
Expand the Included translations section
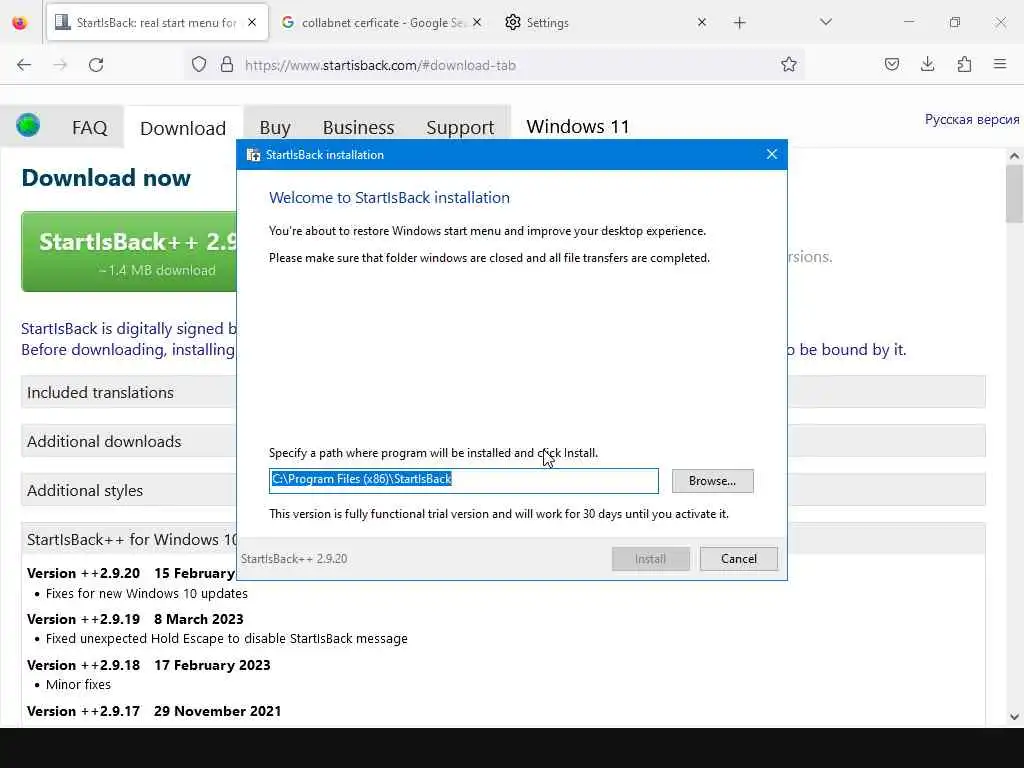pyautogui.click(x=129, y=392)
